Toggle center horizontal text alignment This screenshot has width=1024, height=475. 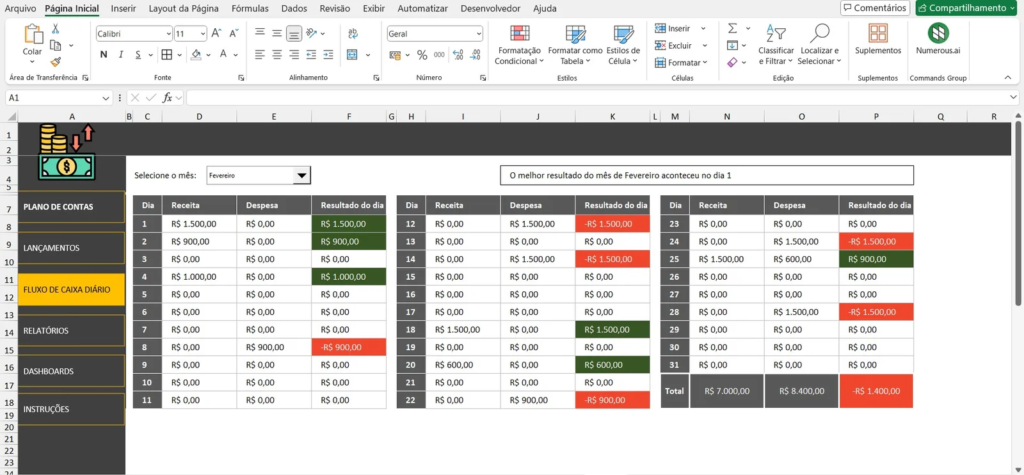(x=277, y=55)
